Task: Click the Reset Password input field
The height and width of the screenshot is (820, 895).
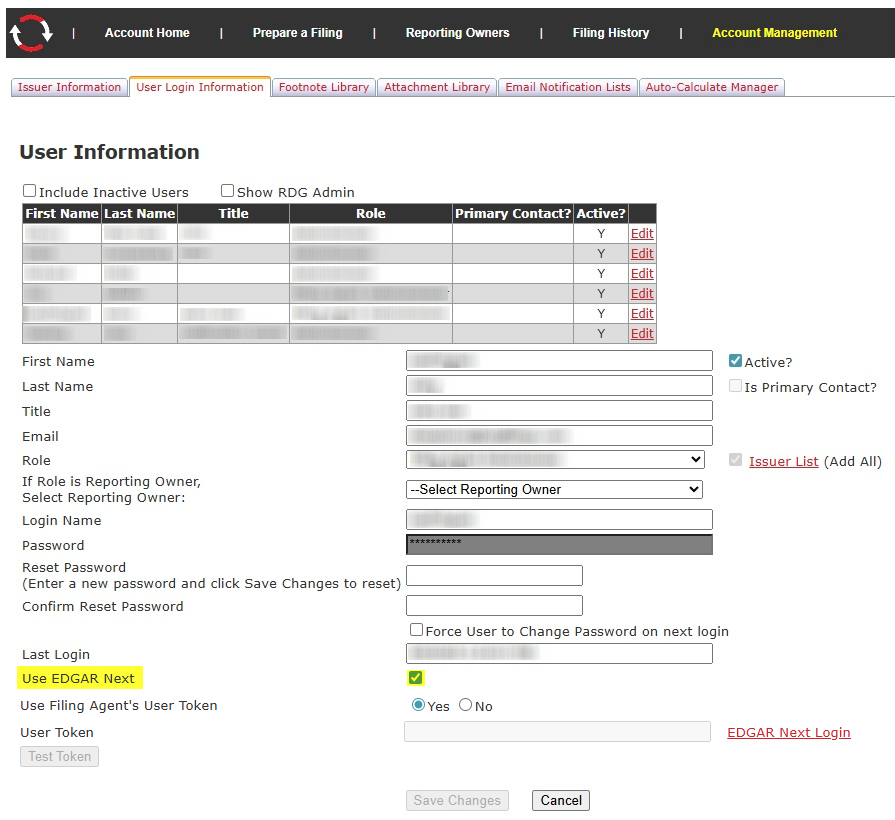Action: pos(494,576)
